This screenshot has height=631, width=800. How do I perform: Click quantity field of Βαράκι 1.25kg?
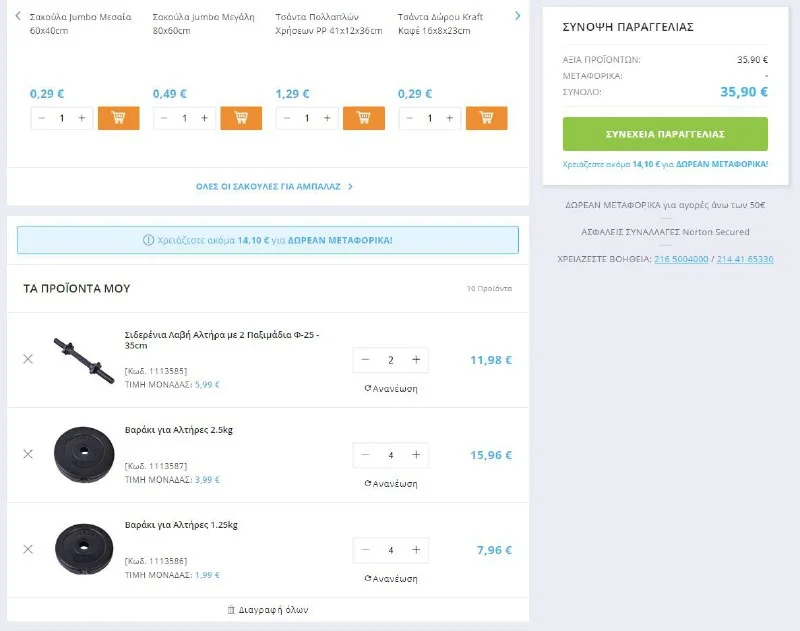[x=391, y=550]
